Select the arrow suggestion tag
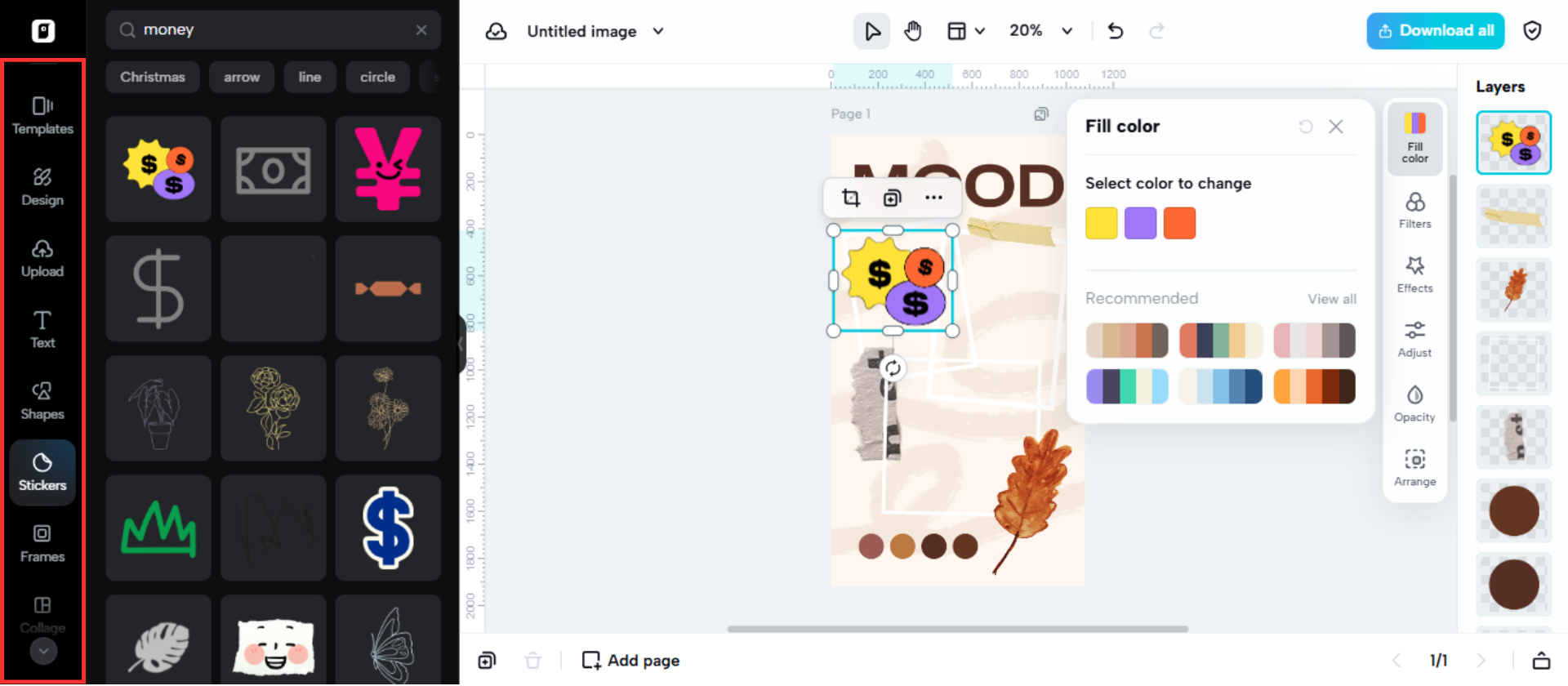Viewport: 1568px width, 686px height. (242, 77)
